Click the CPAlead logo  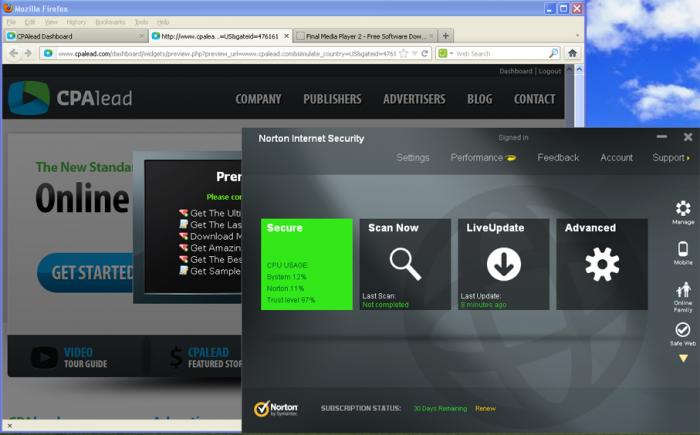coord(70,98)
